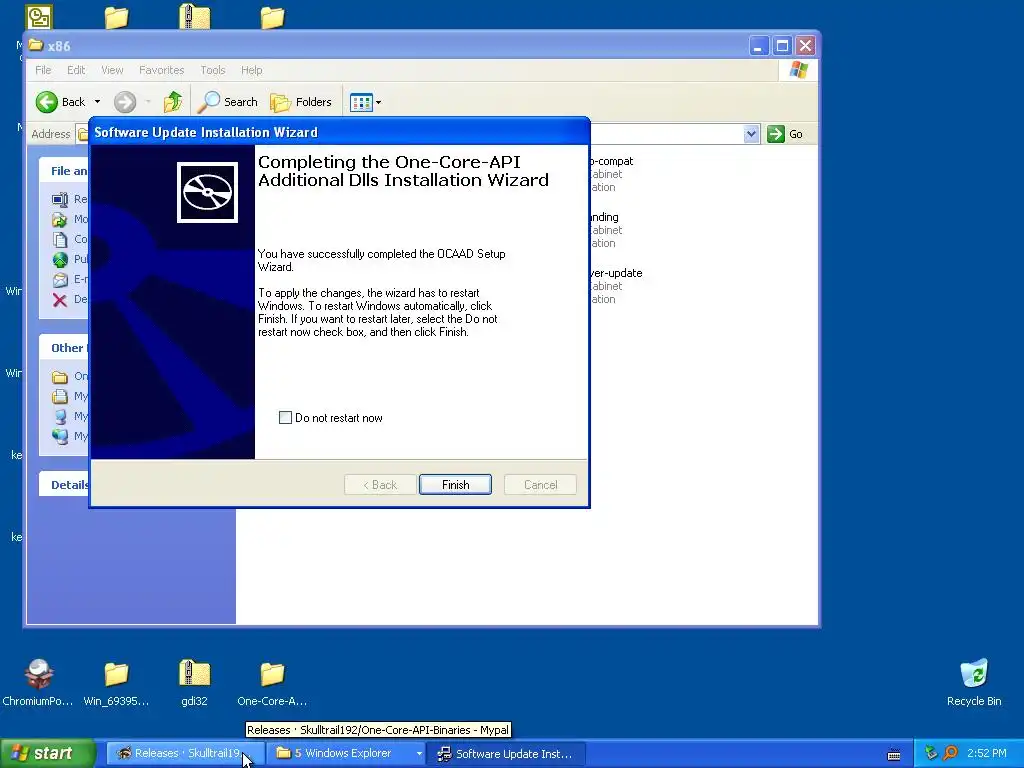Open the top-left yellow desktop icon
This screenshot has height=768, width=1024.
click(39, 17)
